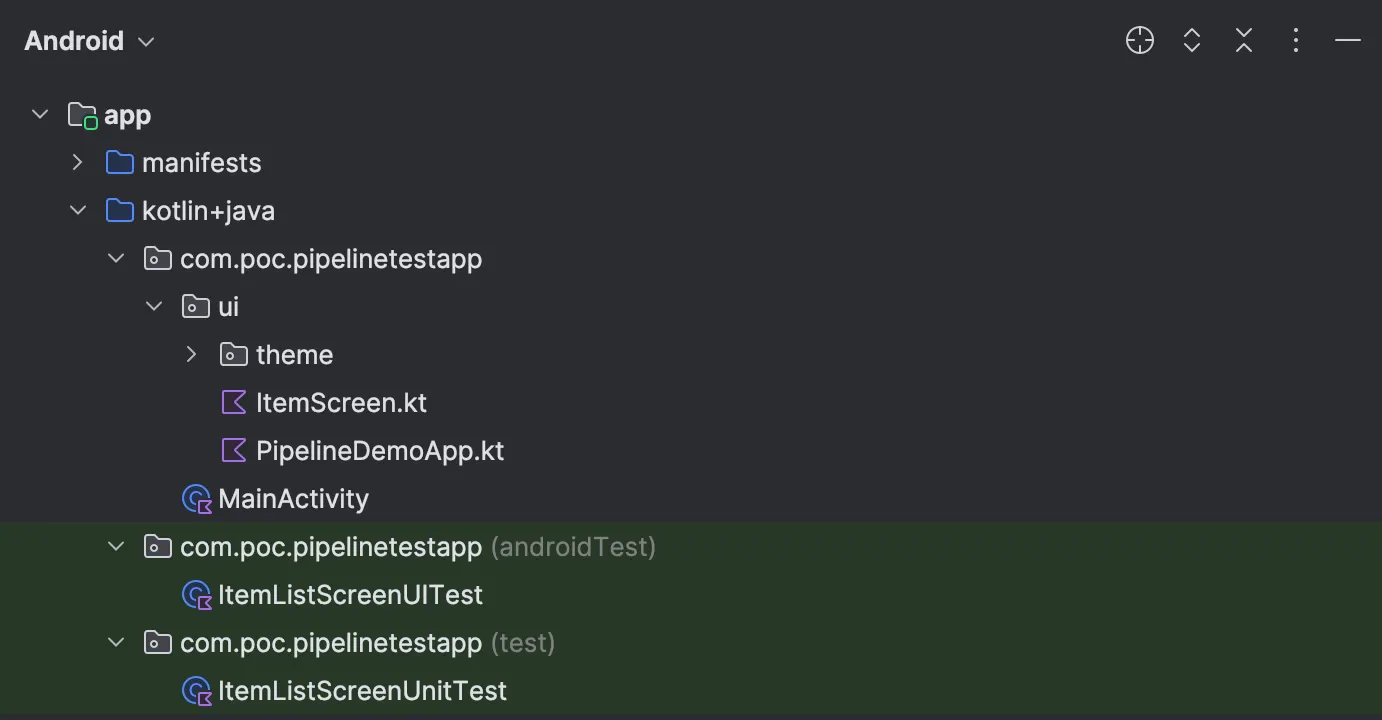
Task: Click the Kotlin file icon beside PipelineDemoApp.kt
Action: [233, 450]
